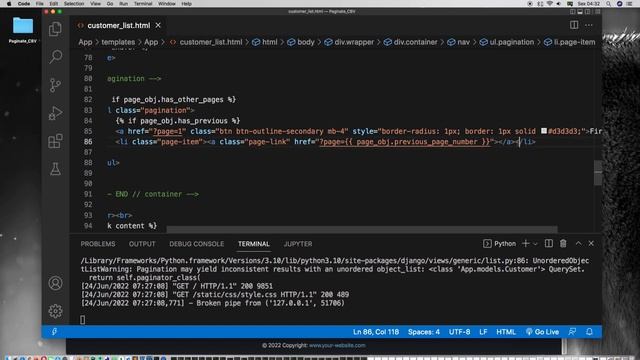This screenshot has width=640, height=360.
Task: Close the customer_list.html tab
Action: [158, 25]
